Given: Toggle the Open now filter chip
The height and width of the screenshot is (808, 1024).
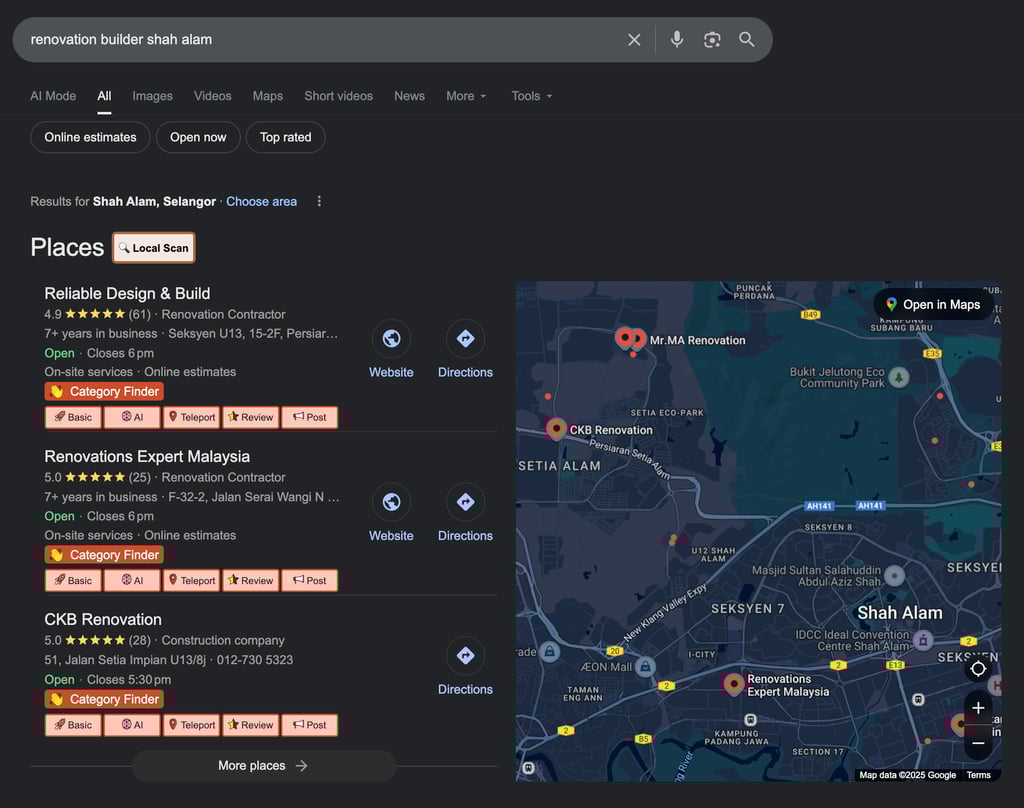Looking at the screenshot, I should (x=198, y=137).
